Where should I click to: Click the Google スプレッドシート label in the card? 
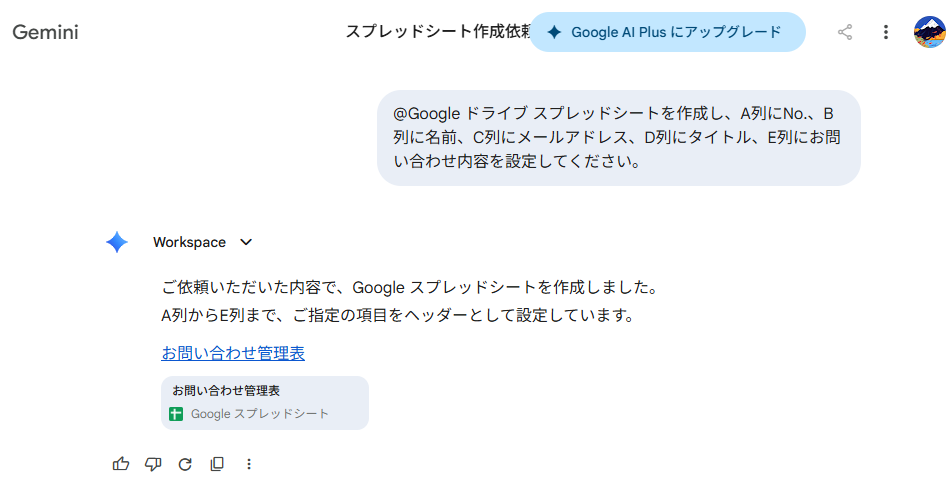260,414
